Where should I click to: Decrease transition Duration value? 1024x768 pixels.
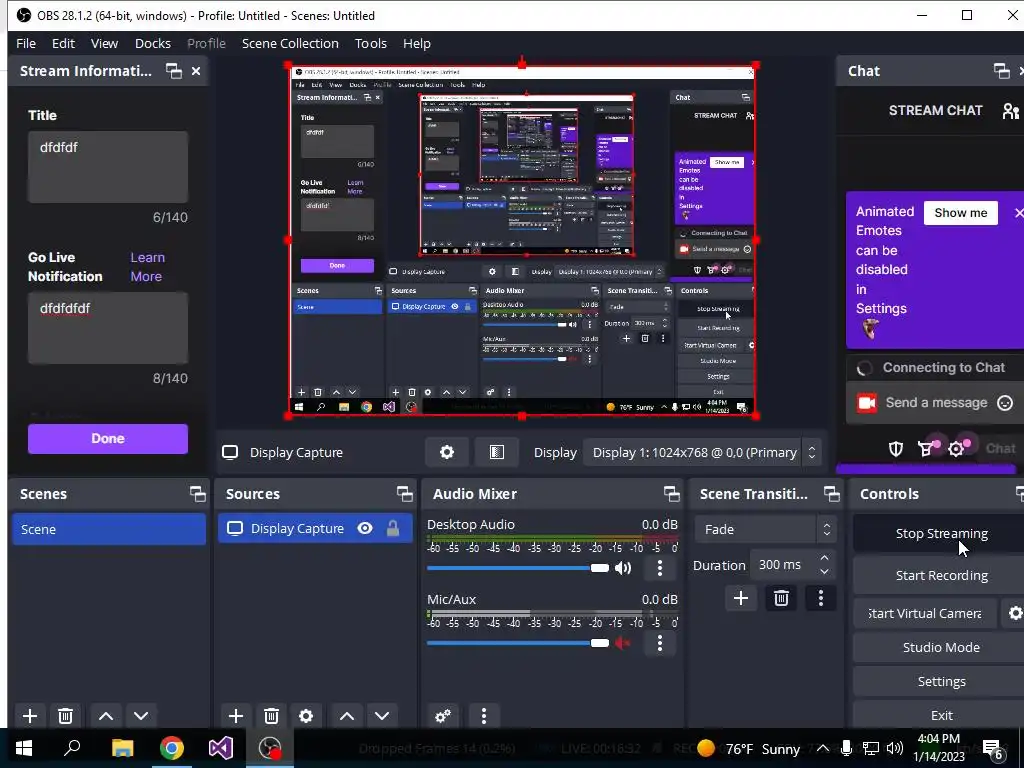tap(825, 572)
